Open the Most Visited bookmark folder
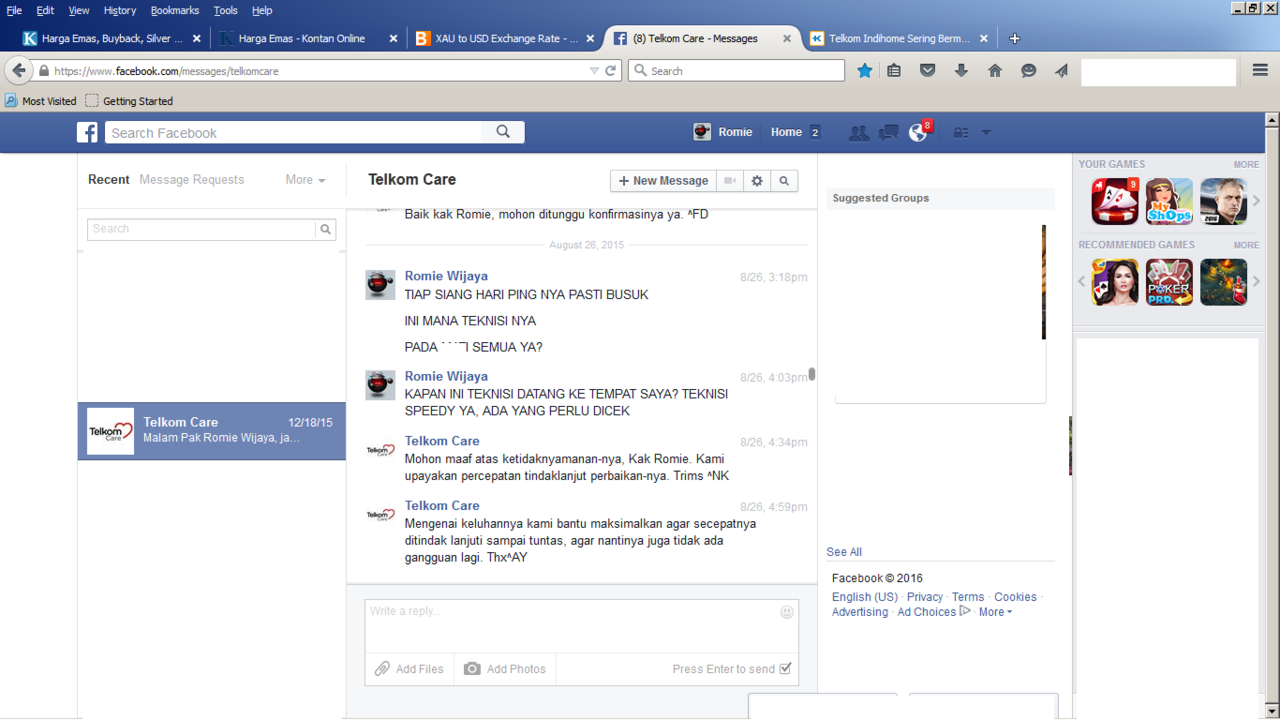The height and width of the screenshot is (720, 1280). (41, 101)
